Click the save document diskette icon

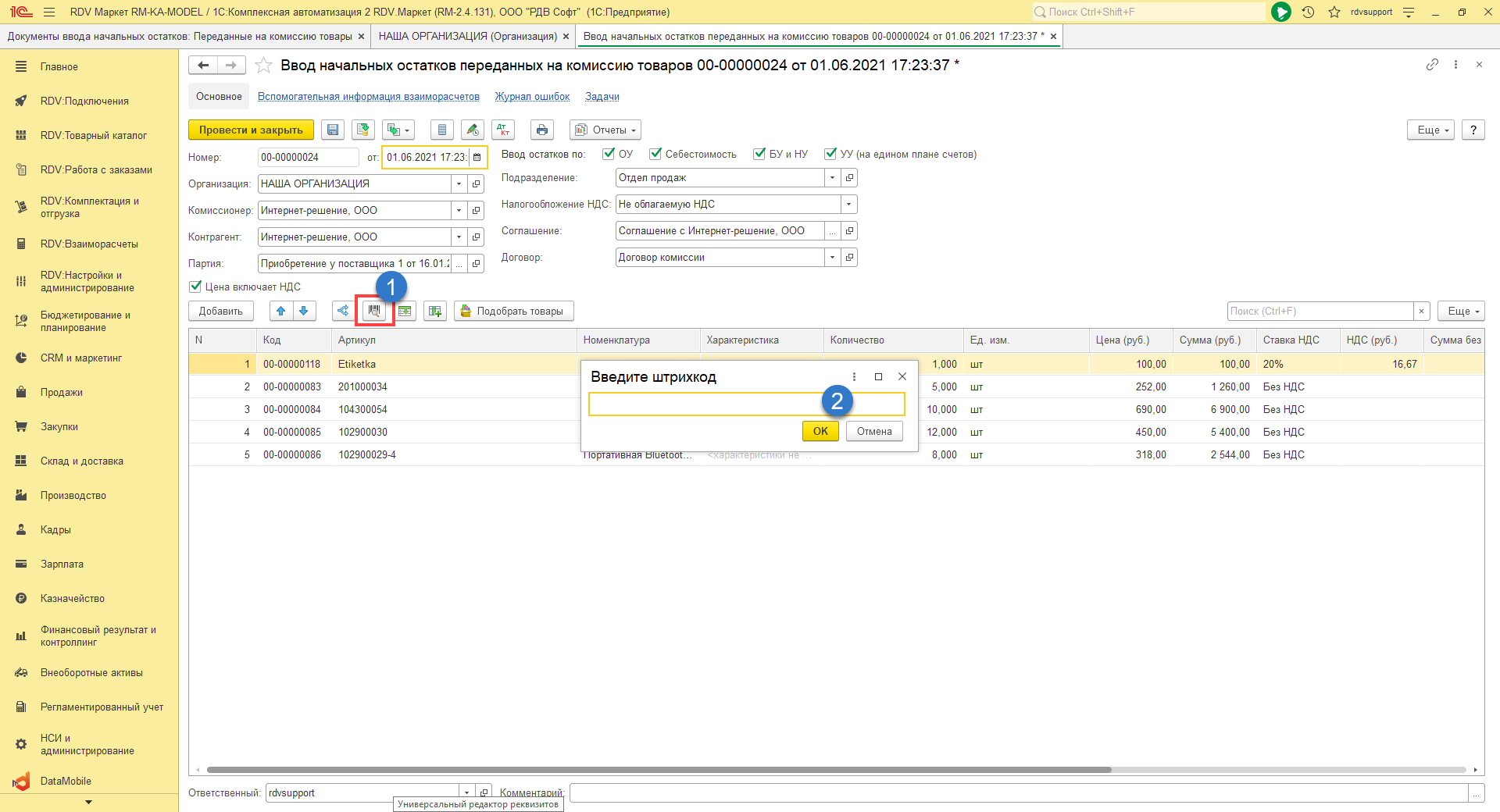pos(333,130)
